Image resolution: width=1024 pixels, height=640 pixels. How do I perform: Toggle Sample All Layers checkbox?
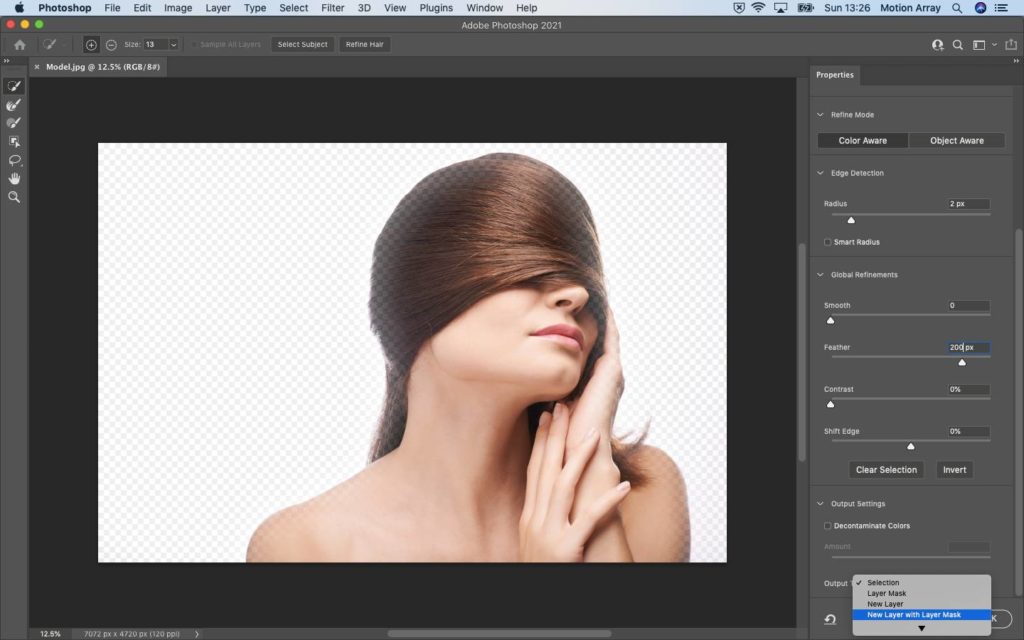coord(195,44)
